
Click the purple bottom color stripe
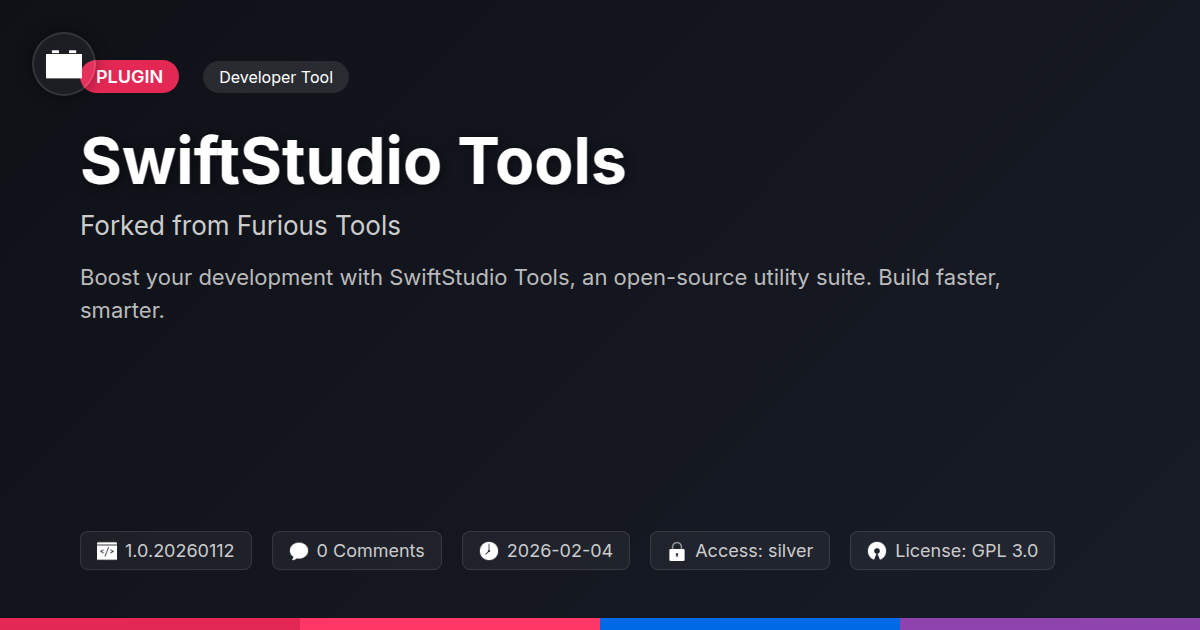[x=1050, y=624]
